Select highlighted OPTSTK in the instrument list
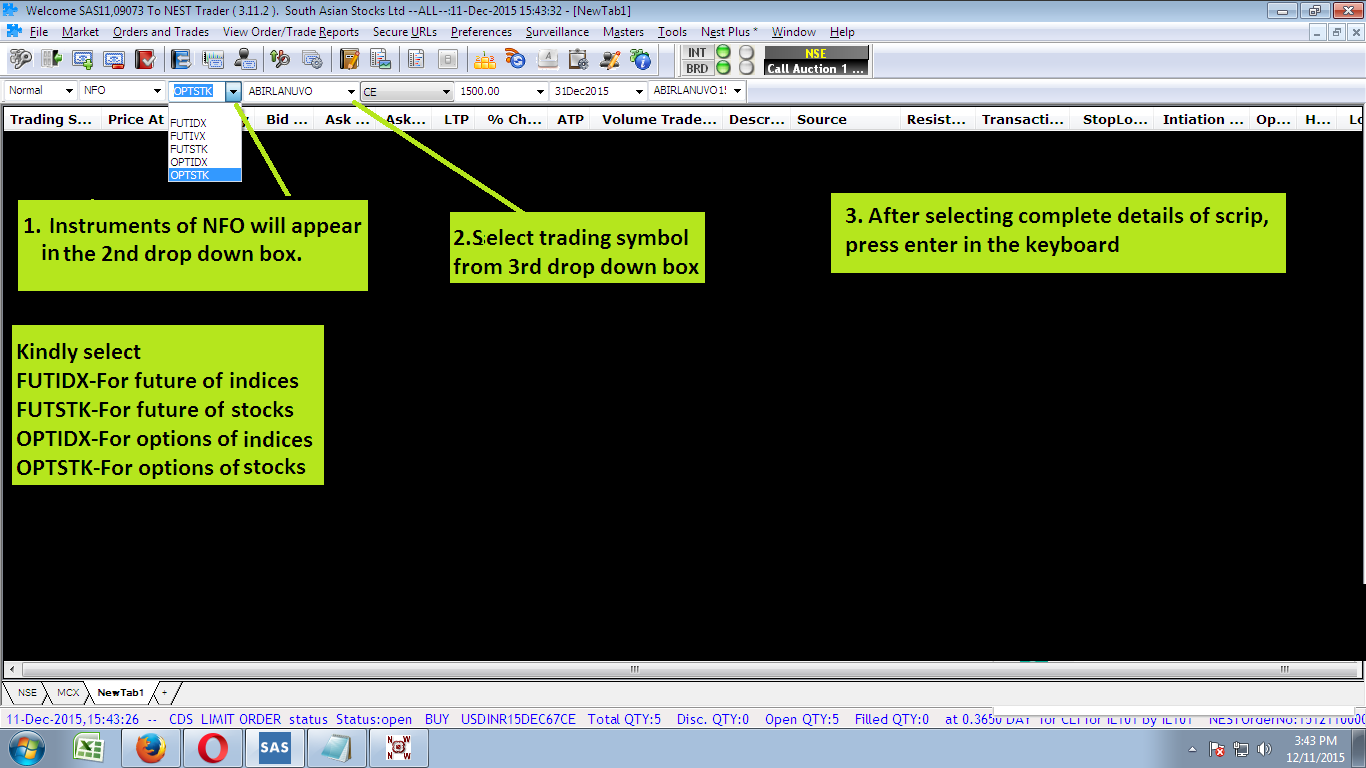Screen dimensions: 1366x768 pos(205,175)
